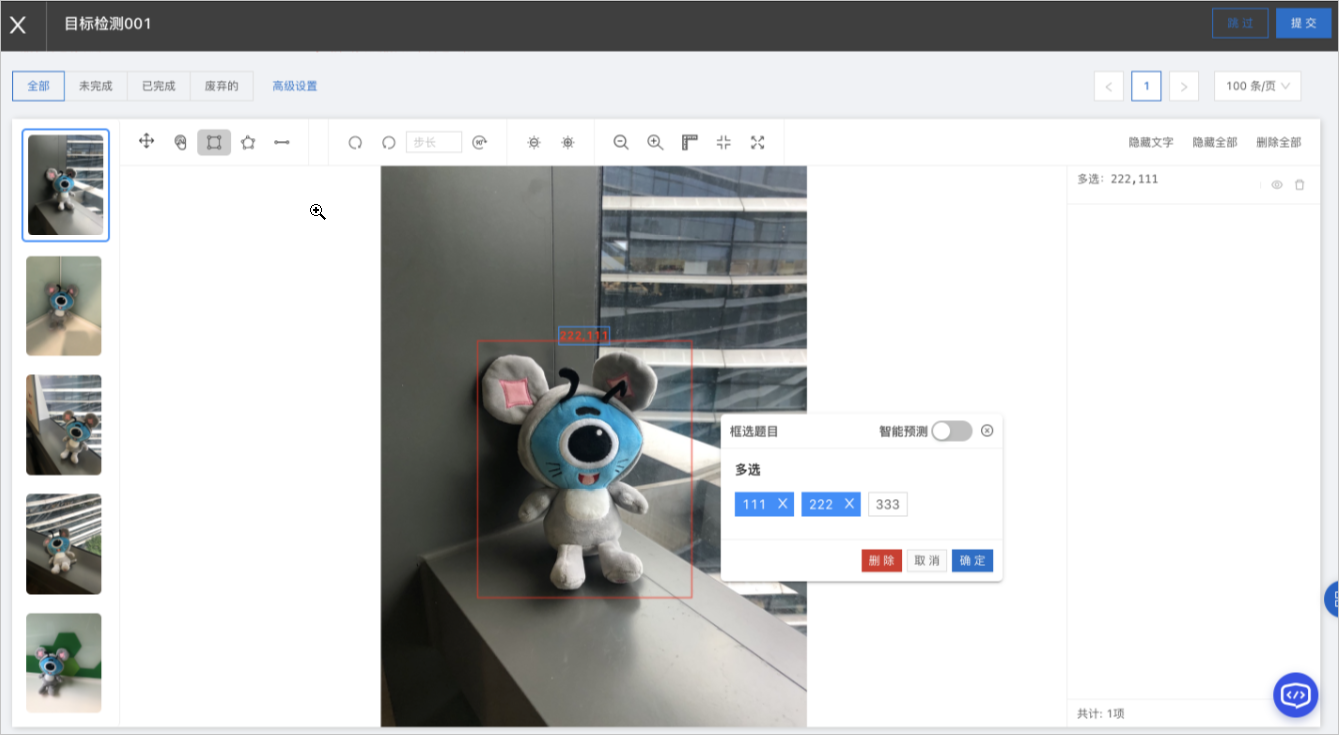Viewport: 1339px width, 735px height.
Task: Open the 100 条/页 page size dropdown
Action: (x=1257, y=86)
